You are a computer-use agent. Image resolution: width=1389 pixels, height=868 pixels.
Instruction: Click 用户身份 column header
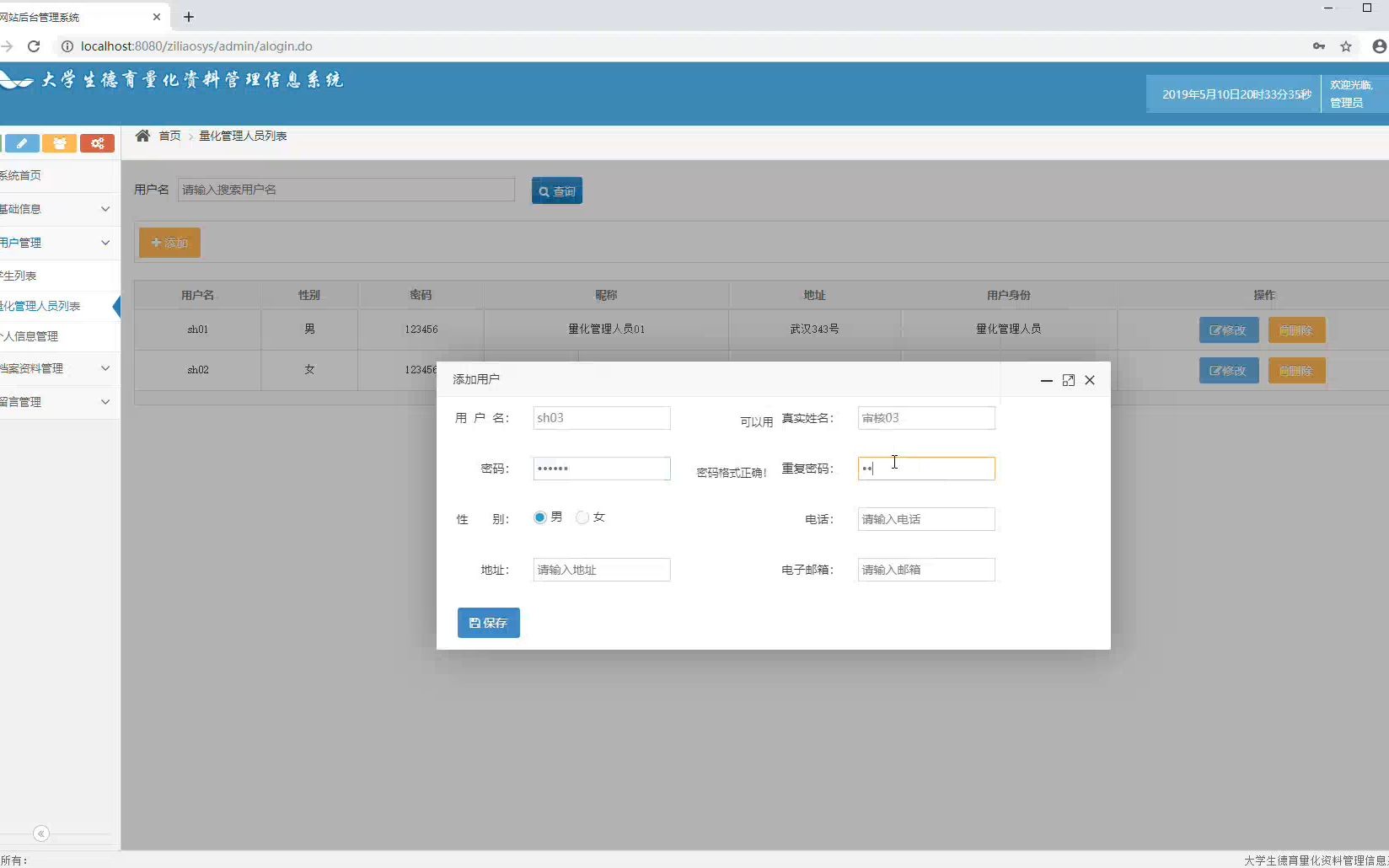(x=1009, y=295)
